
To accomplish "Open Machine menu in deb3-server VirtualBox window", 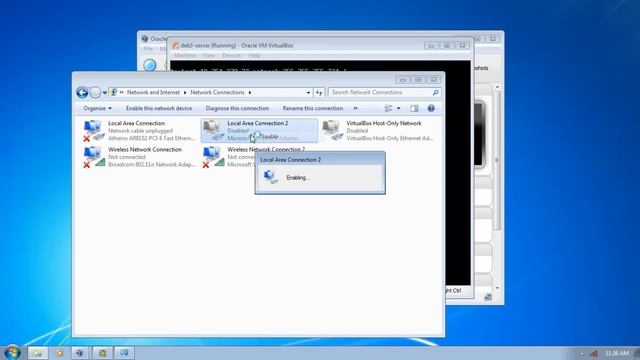I will [184, 56].
